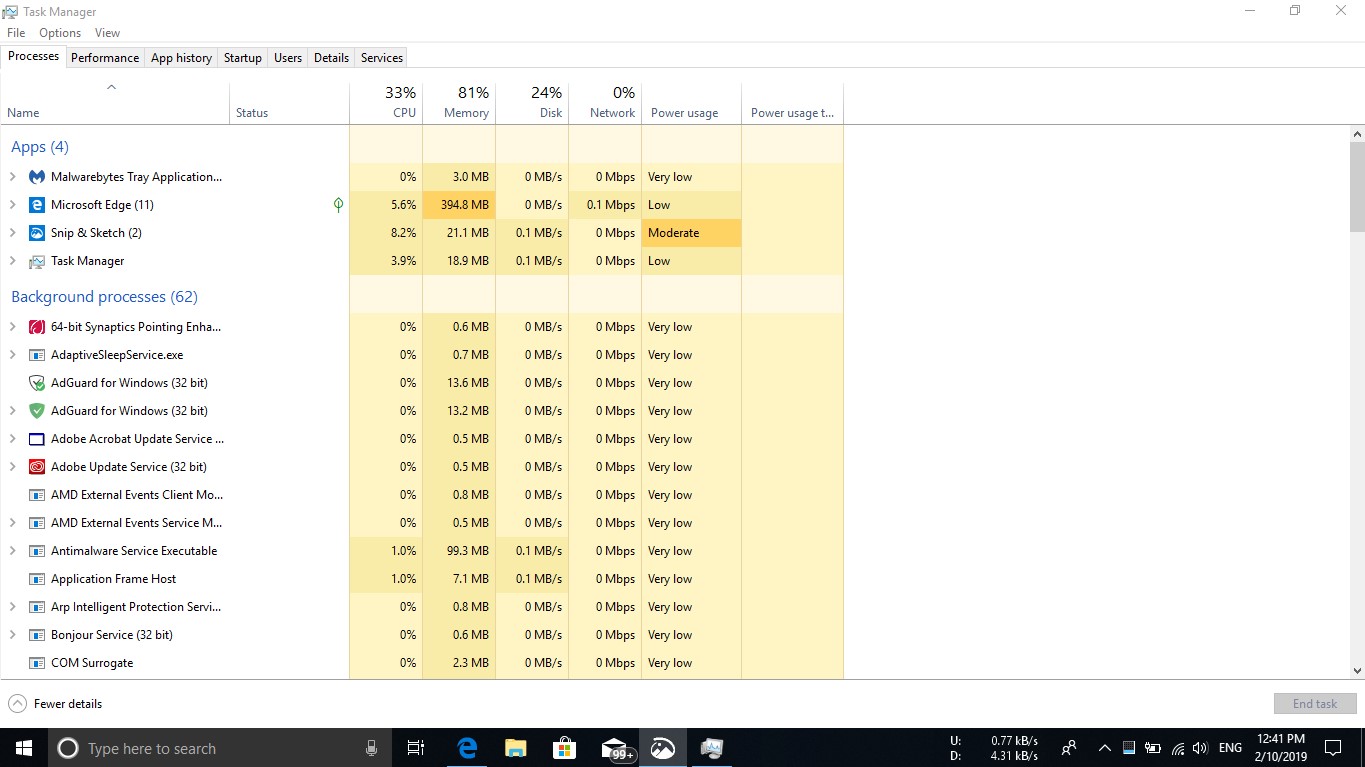1365x767 pixels.
Task: Click the Adobe Acrobat Update Service icon
Action: [37, 439]
